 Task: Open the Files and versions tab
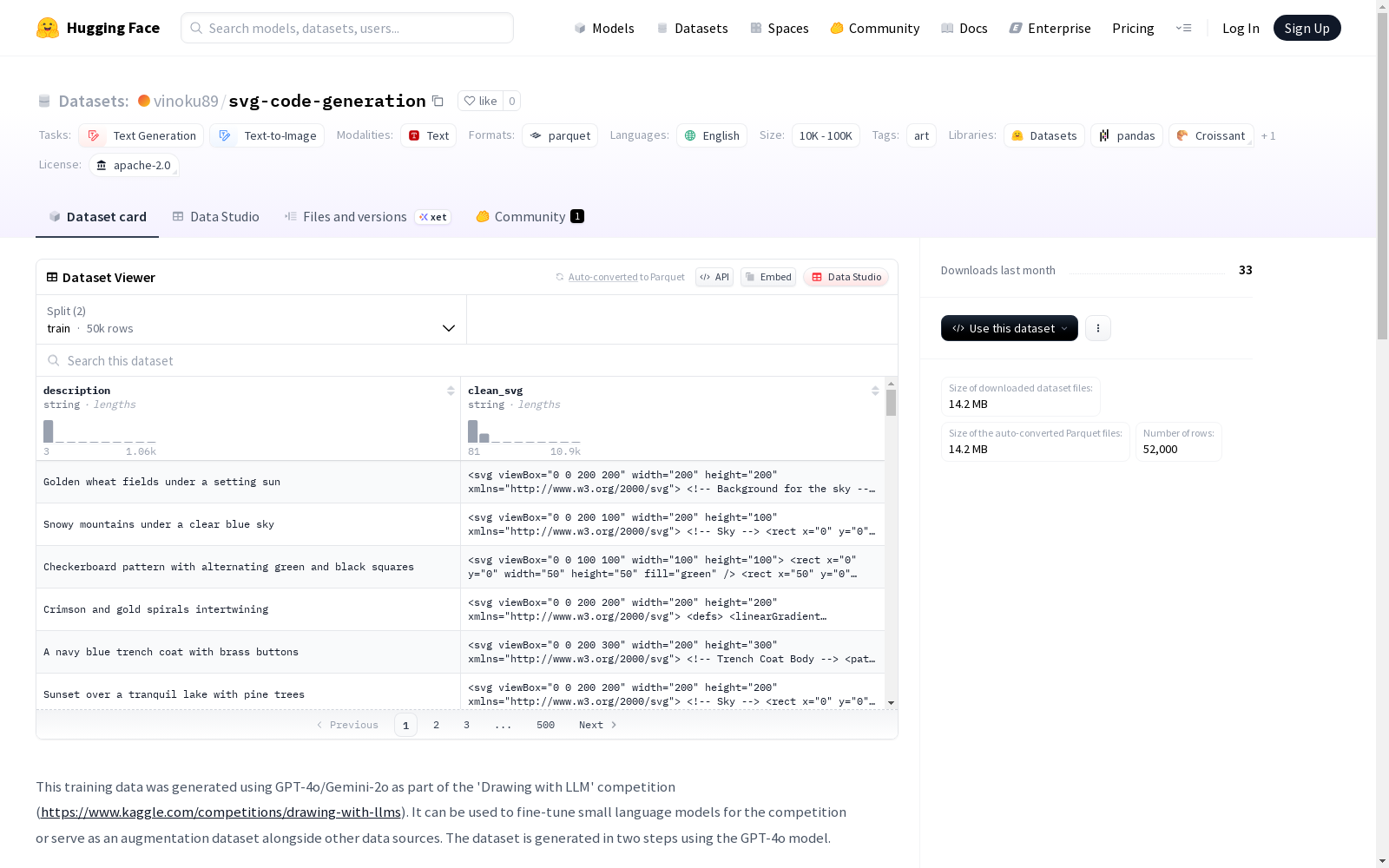pyautogui.click(x=367, y=217)
